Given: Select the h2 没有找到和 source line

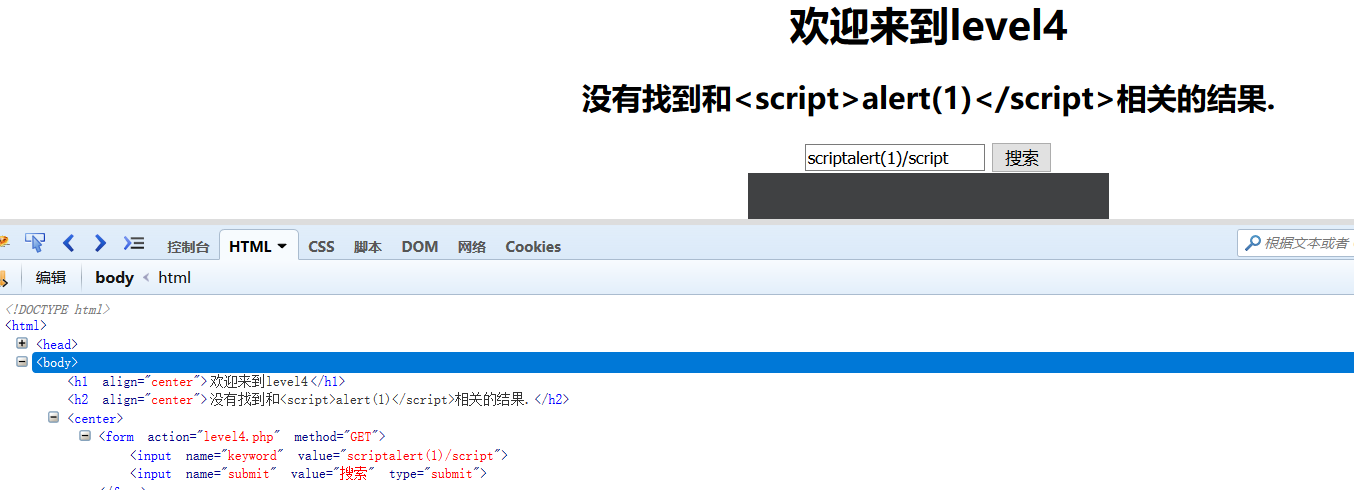Looking at the screenshot, I should [x=318, y=399].
